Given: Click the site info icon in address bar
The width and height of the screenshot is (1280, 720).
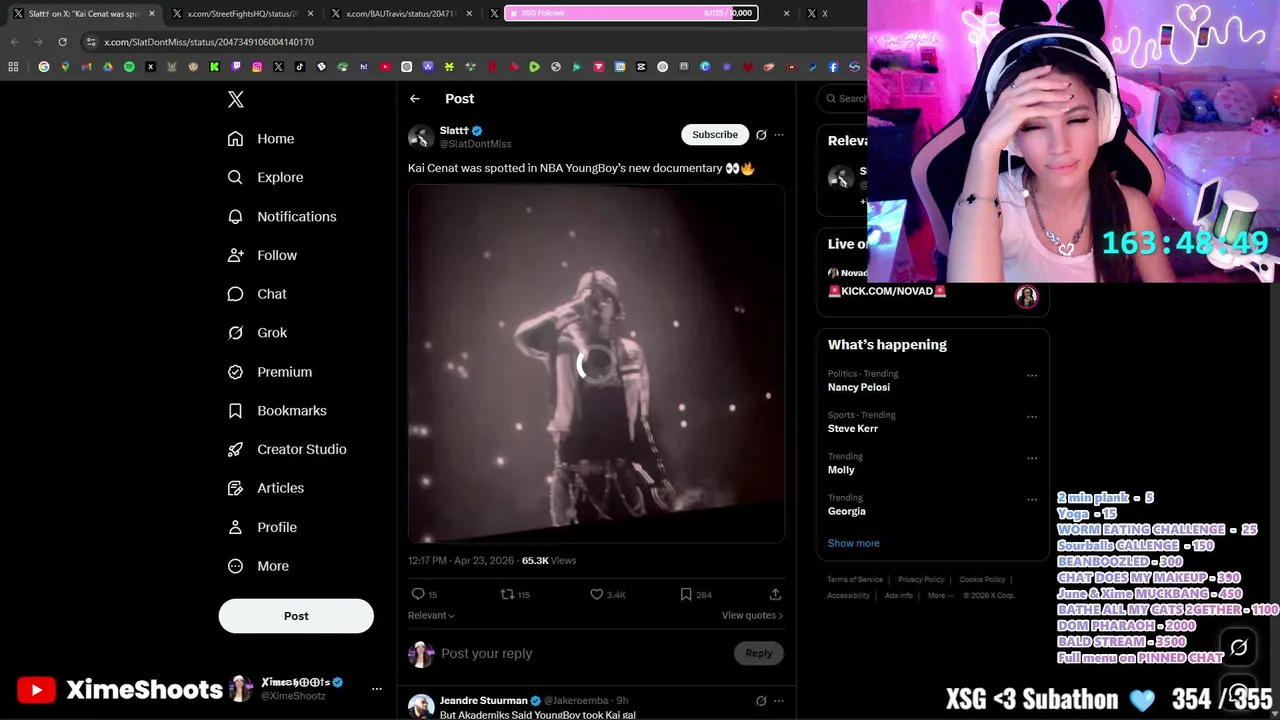Looking at the screenshot, I should click(x=91, y=42).
